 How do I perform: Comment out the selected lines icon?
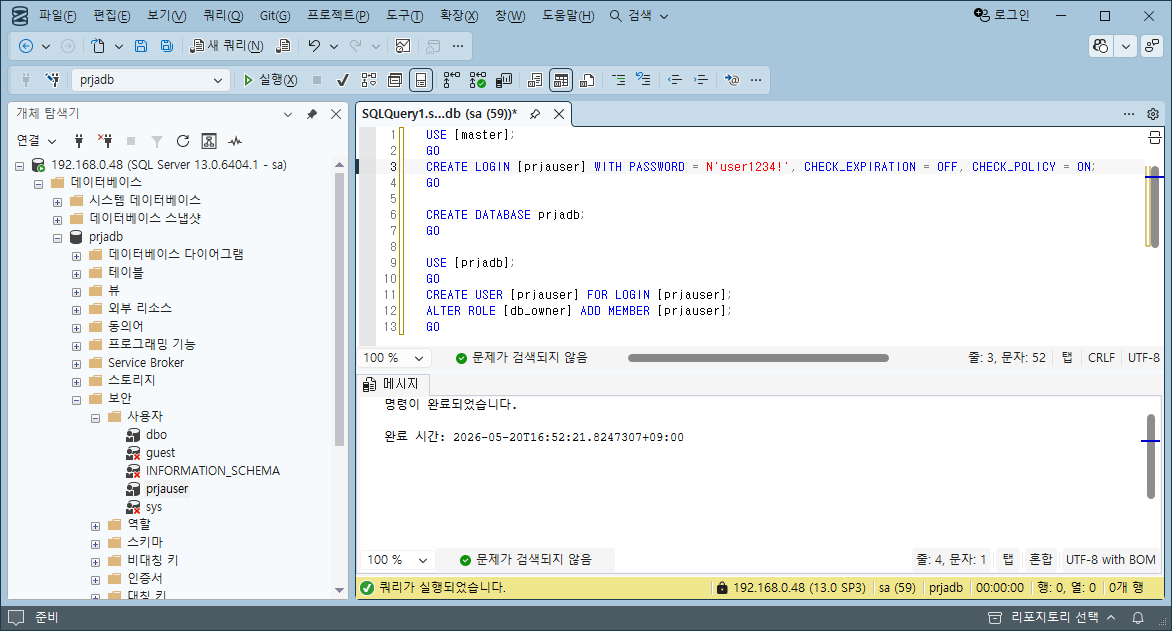(618, 80)
